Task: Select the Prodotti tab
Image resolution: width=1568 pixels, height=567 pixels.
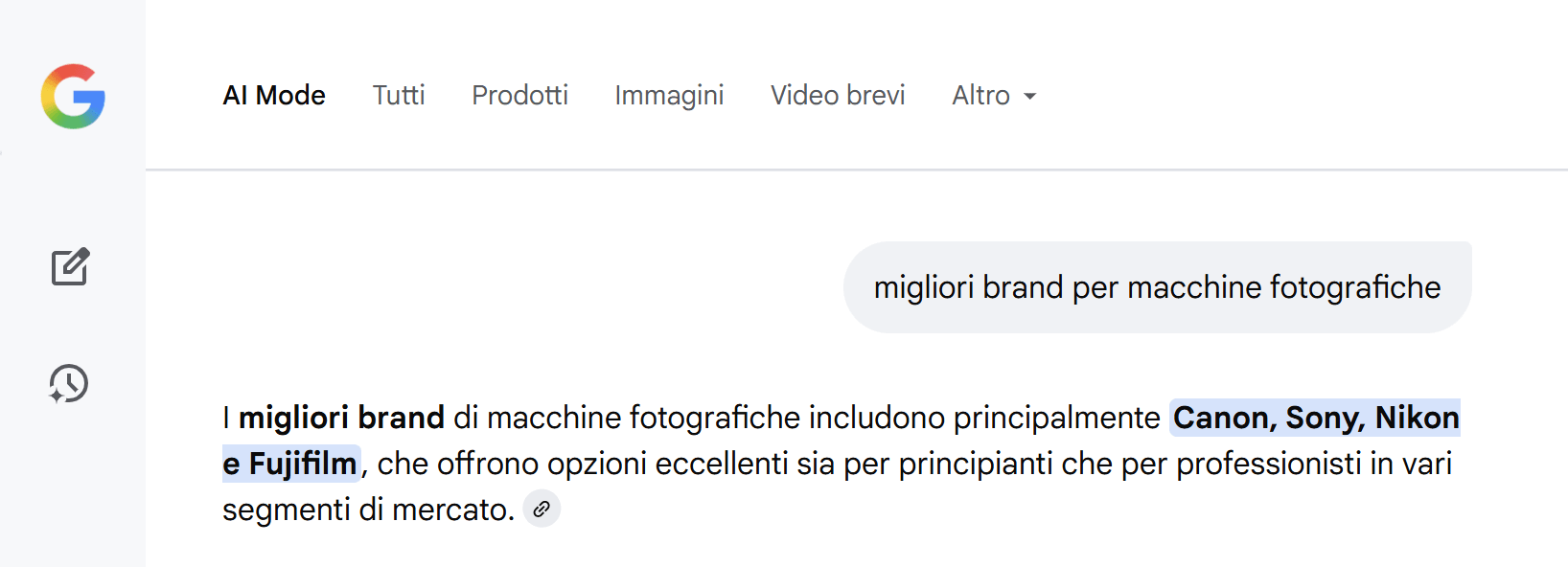Action: [x=519, y=96]
